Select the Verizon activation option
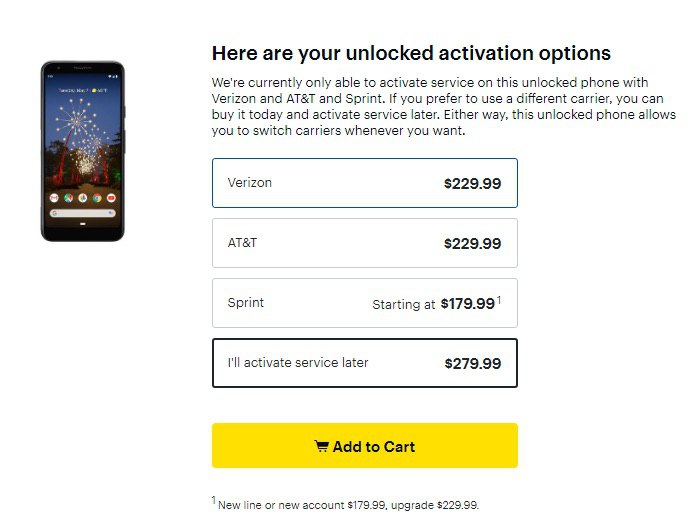This screenshot has height=522, width=691. (x=364, y=183)
